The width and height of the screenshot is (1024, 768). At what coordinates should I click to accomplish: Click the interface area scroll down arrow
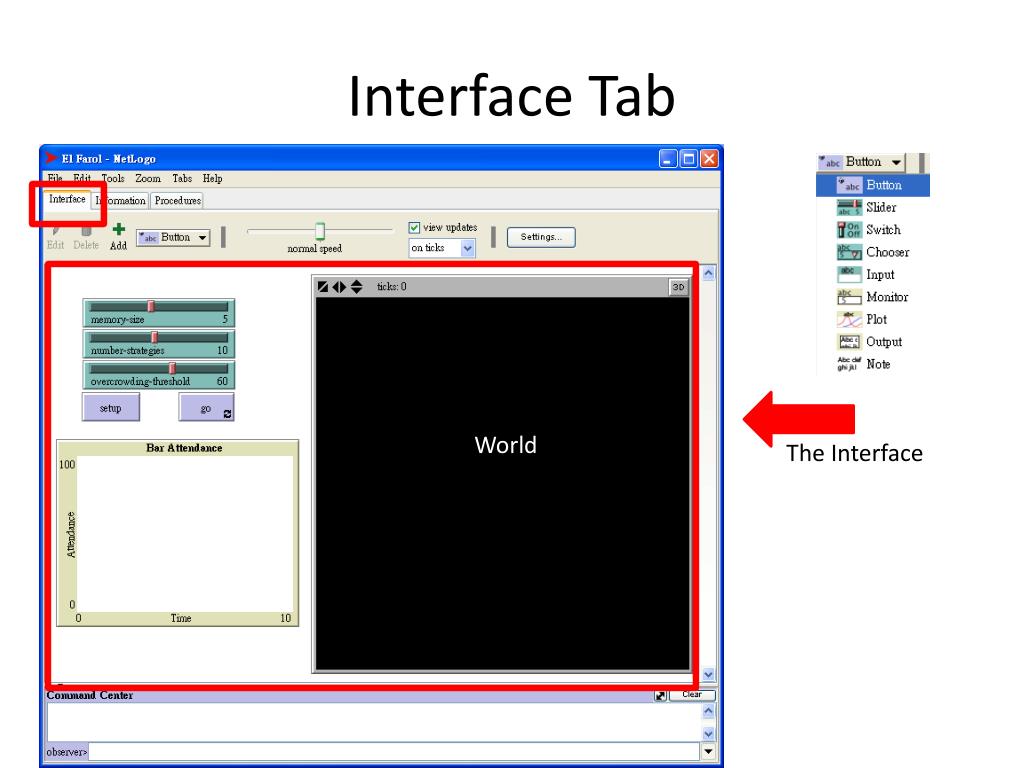click(x=709, y=675)
